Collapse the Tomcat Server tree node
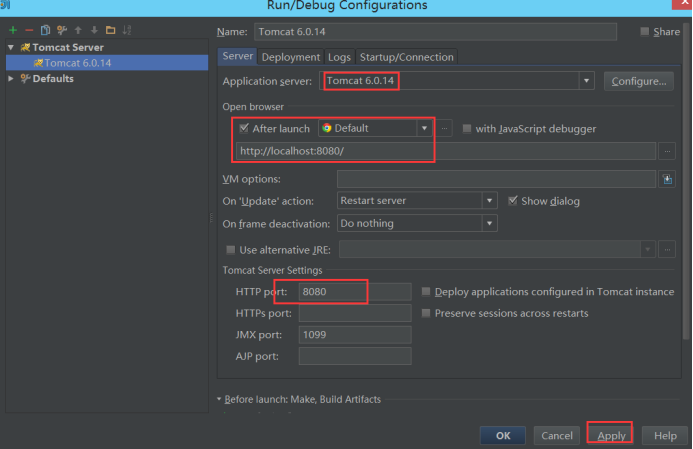This screenshot has width=693, height=449. (x=11, y=47)
